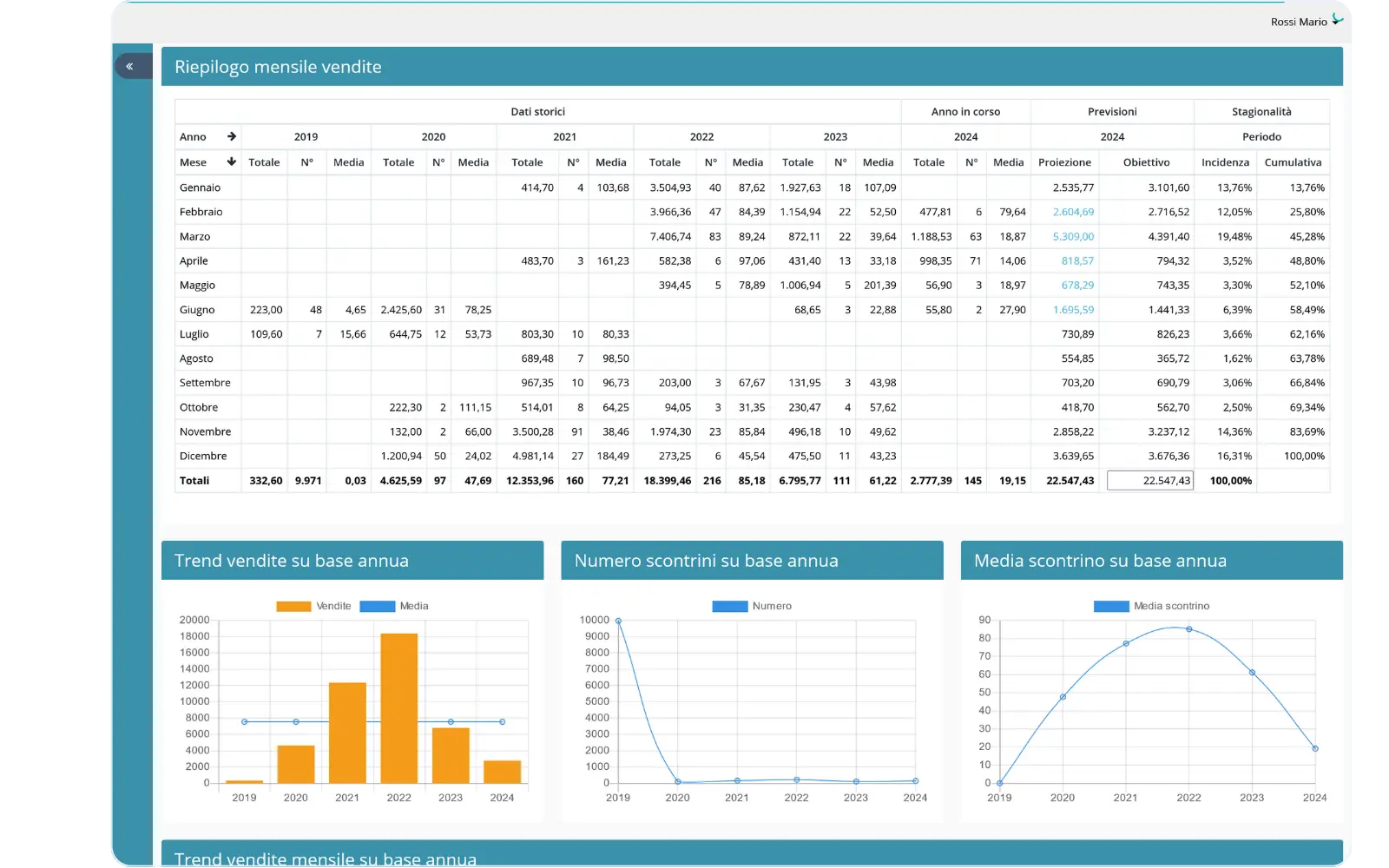Click Riepilogo mensile vendite panel header
1389x868 pixels.
click(x=752, y=67)
